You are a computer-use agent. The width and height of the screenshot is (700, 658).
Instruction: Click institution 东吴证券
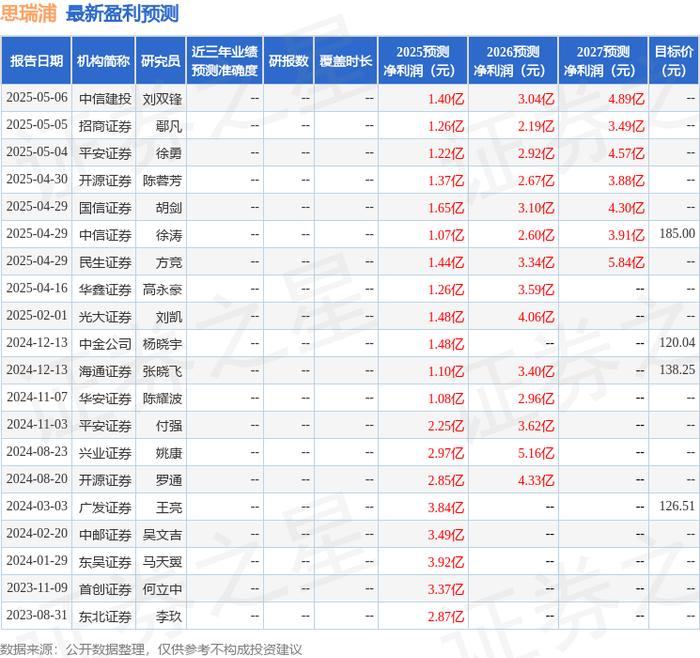[x=105, y=562]
